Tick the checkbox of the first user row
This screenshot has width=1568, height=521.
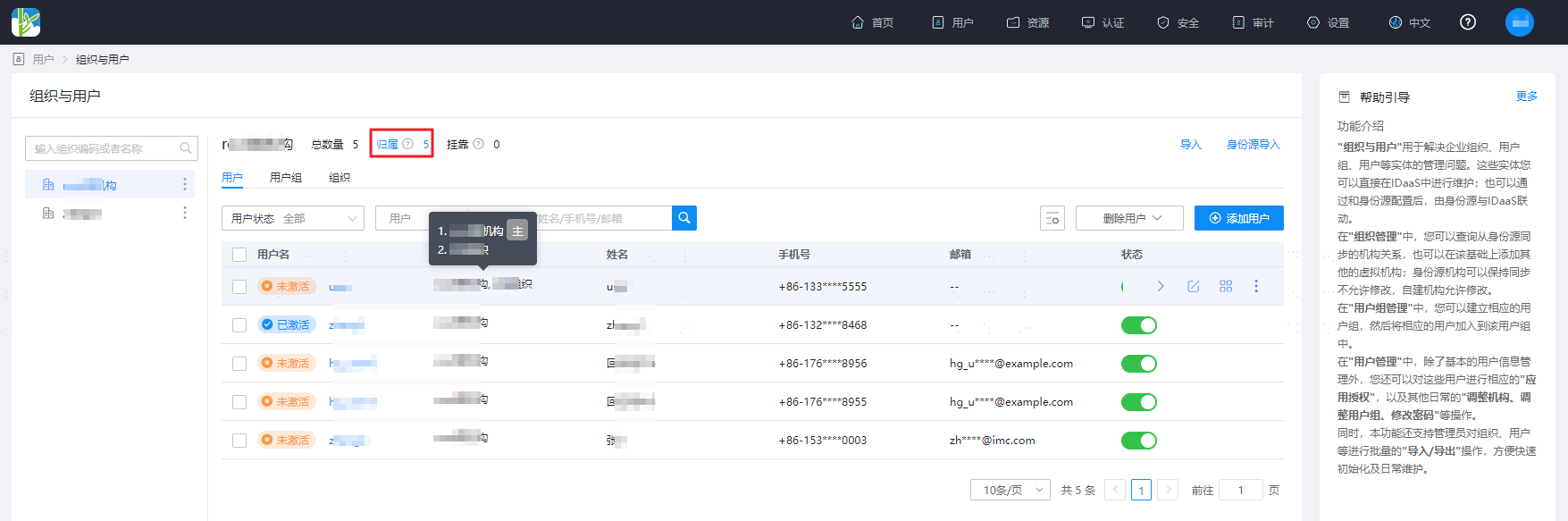(239, 287)
